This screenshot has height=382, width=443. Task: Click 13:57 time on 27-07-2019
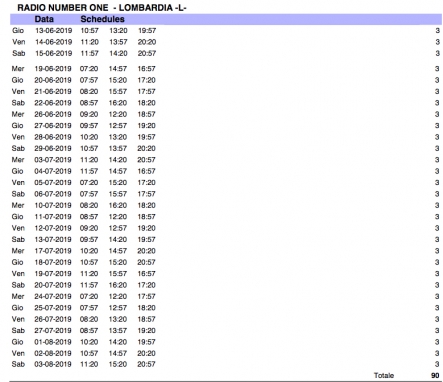[x=118, y=331]
